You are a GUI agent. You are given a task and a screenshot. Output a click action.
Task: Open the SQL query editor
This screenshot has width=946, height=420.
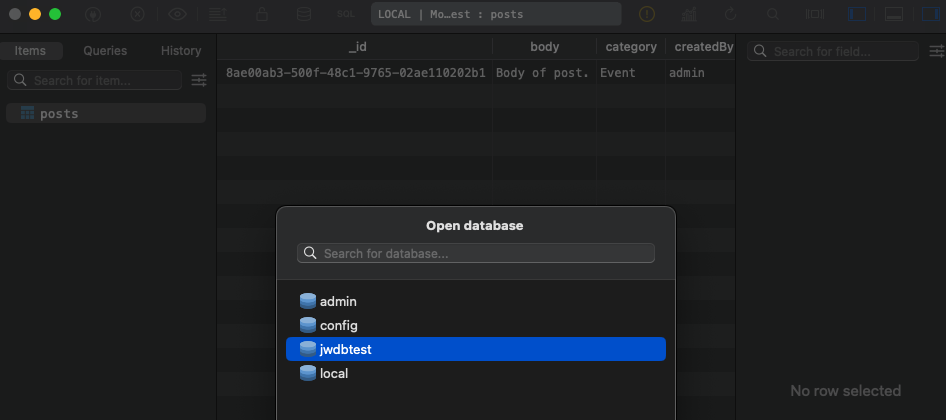pos(345,14)
